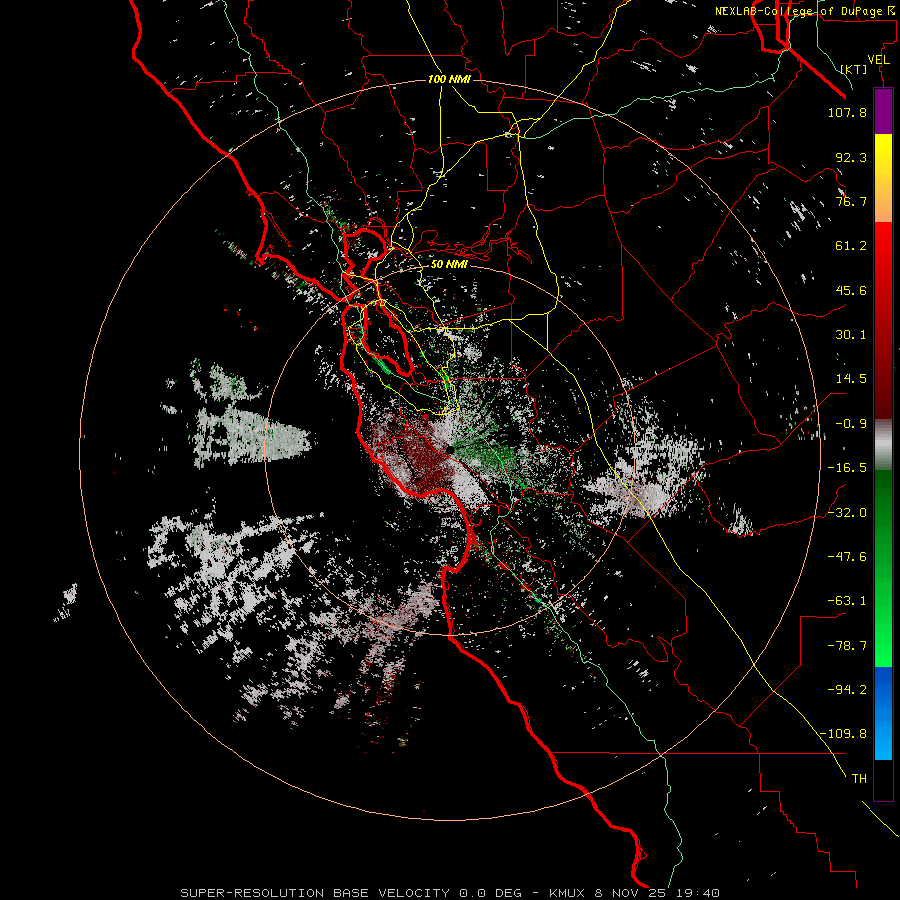
Task: Click the 100 NMI range ring label
Action: tap(449, 79)
